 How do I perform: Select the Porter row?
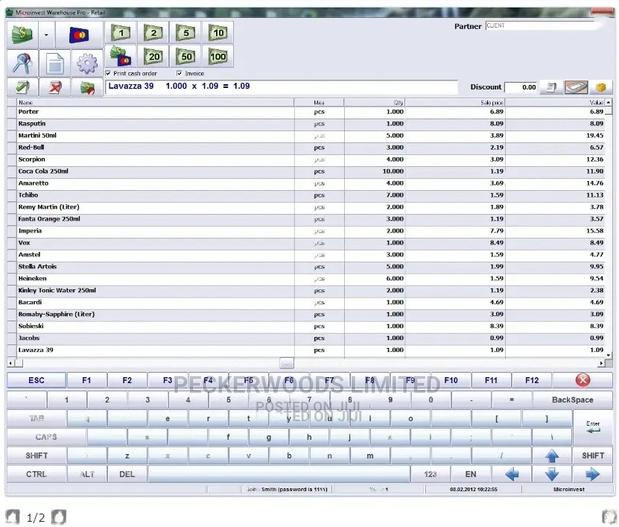tap(310, 112)
